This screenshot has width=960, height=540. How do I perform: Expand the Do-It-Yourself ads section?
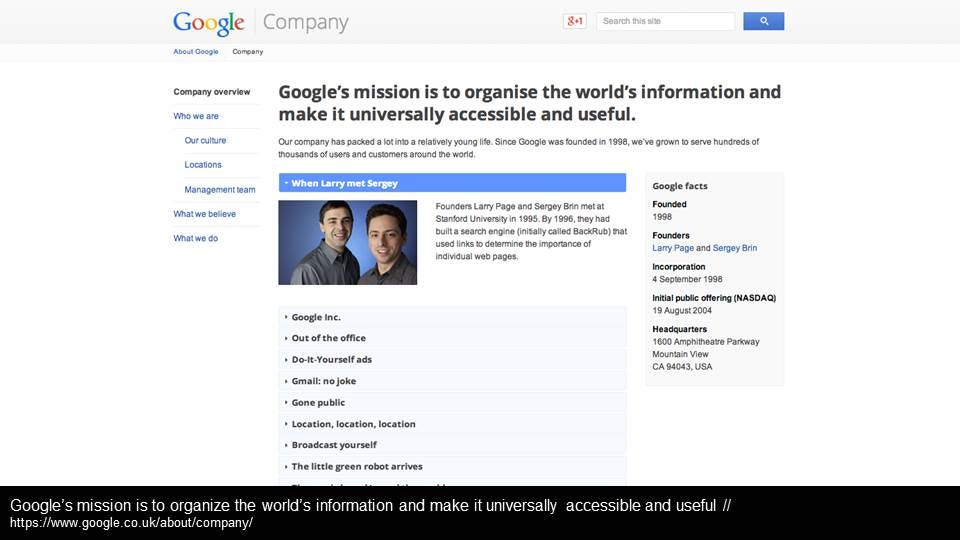tap(452, 359)
